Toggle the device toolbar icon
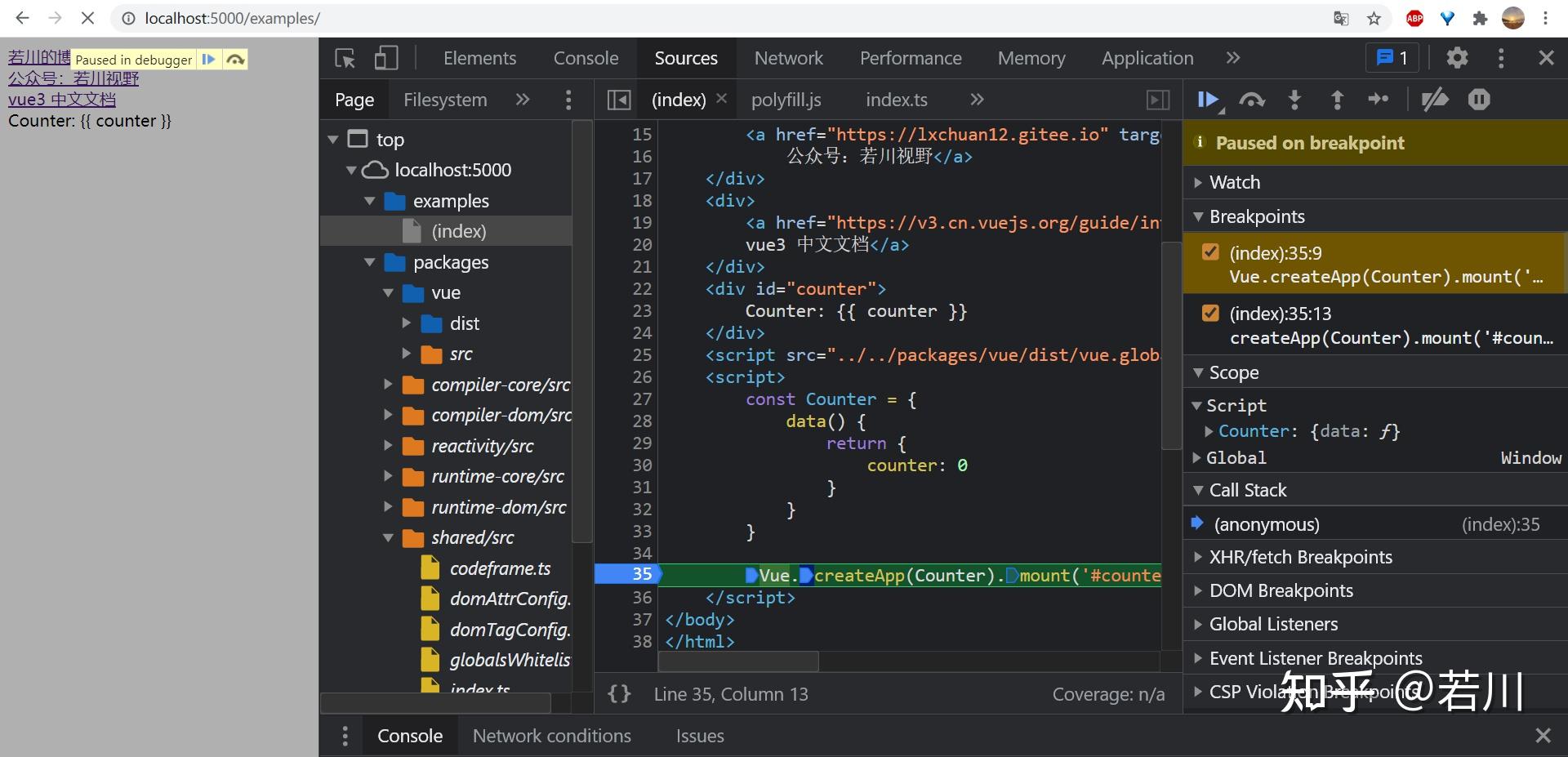The image size is (1568, 757). coord(385,58)
